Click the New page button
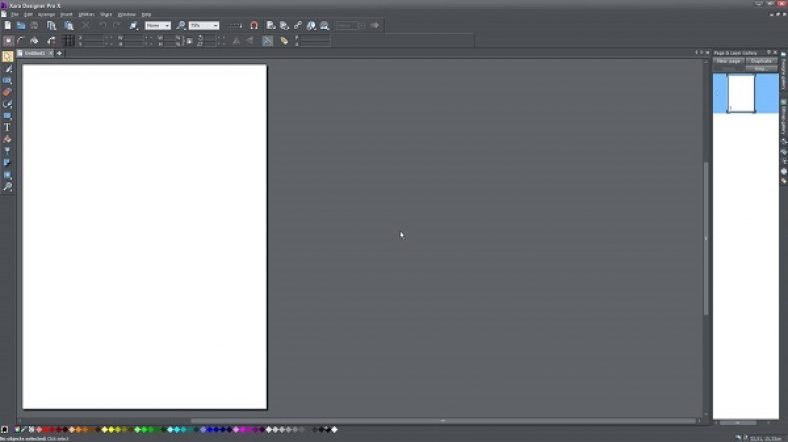The image size is (788, 442). (x=728, y=61)
